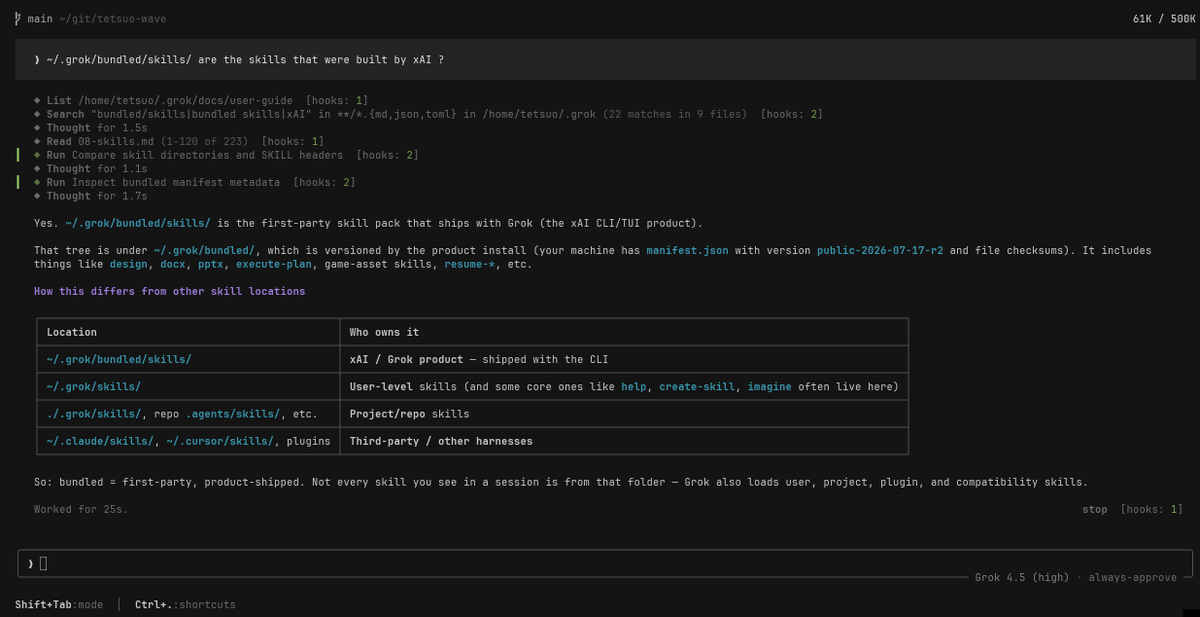
Task: Click the diamond bullet before Run Compare row
Action: (x=37, y=155)
